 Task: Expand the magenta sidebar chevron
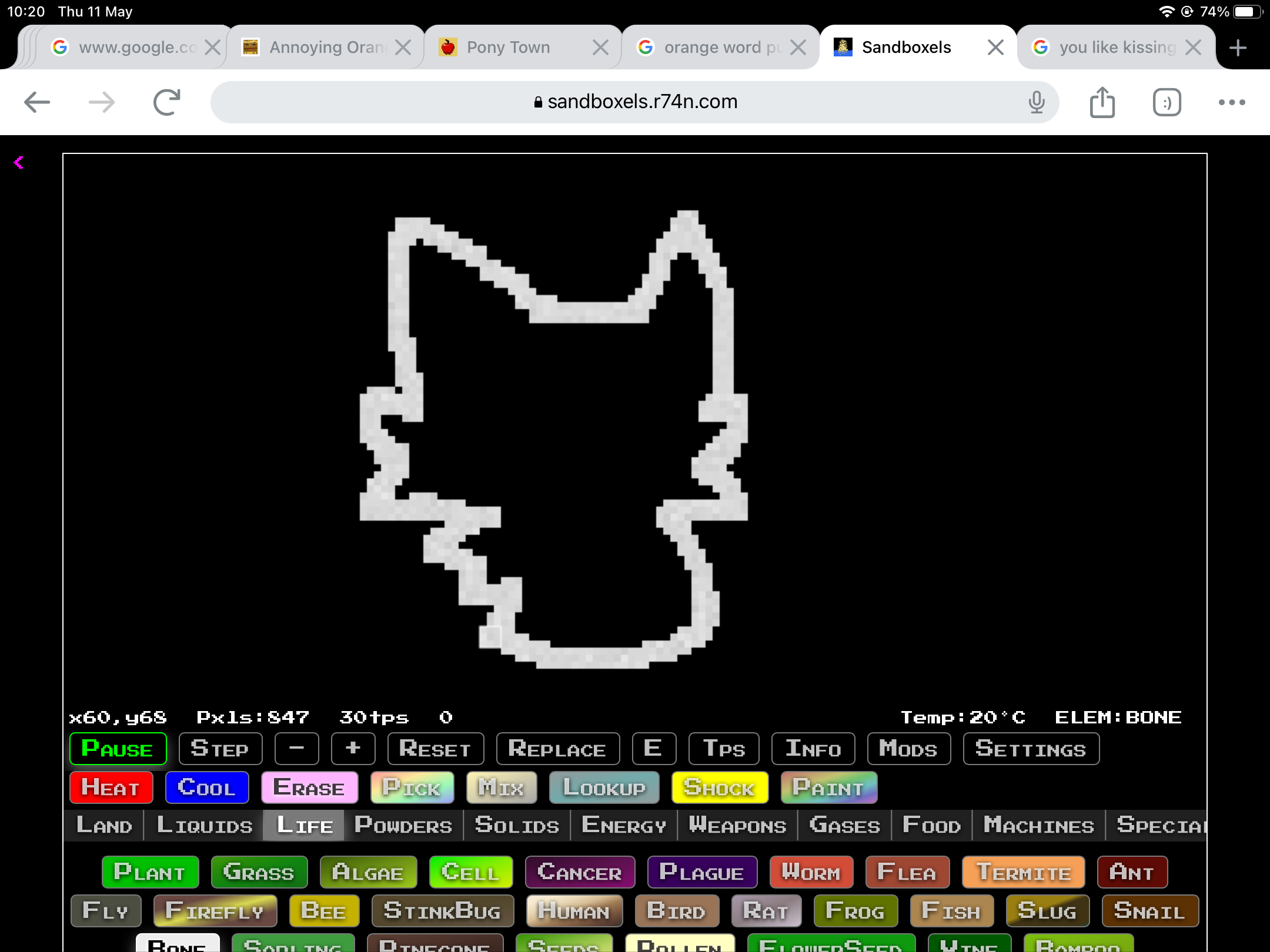(19, 163)
